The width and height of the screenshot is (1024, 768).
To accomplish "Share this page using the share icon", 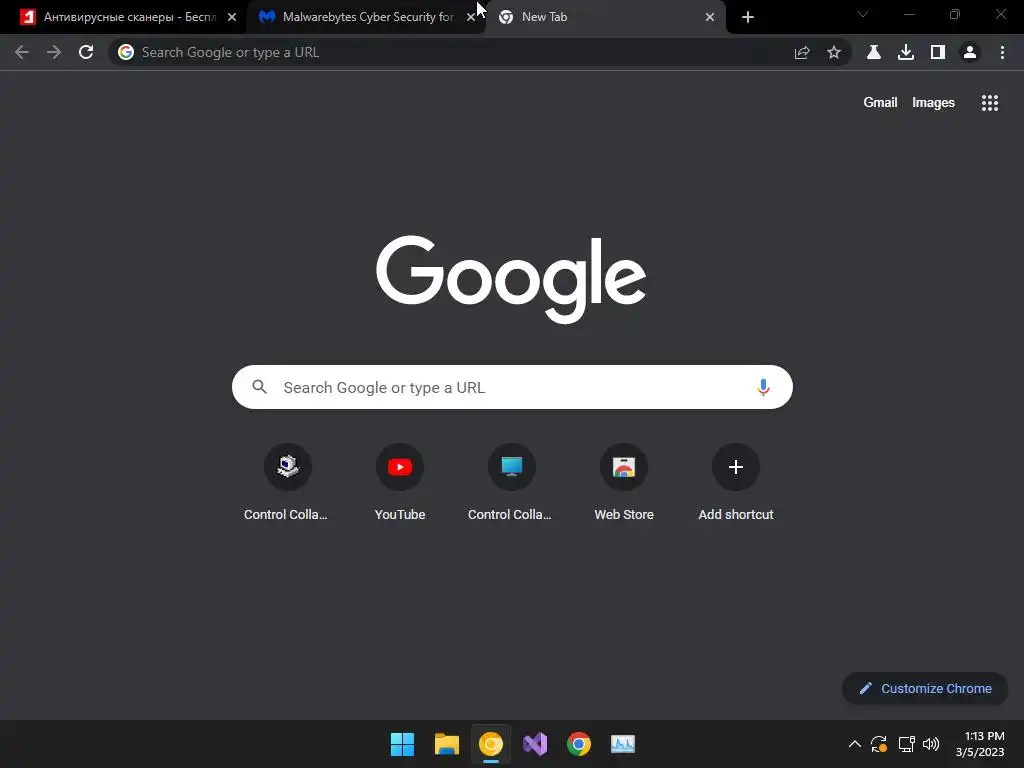I will (x=802, y=52).
